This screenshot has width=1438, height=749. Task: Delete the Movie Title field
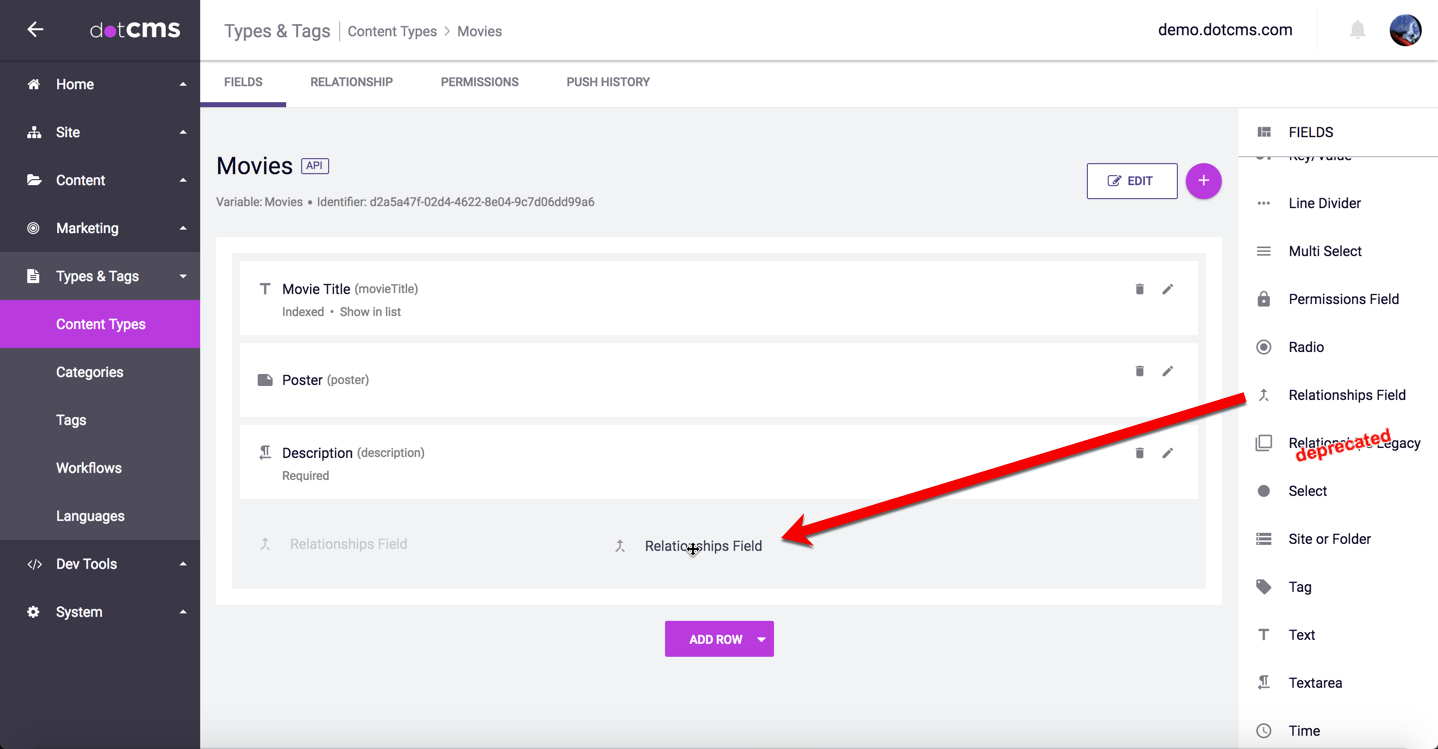pos(1139,289)
